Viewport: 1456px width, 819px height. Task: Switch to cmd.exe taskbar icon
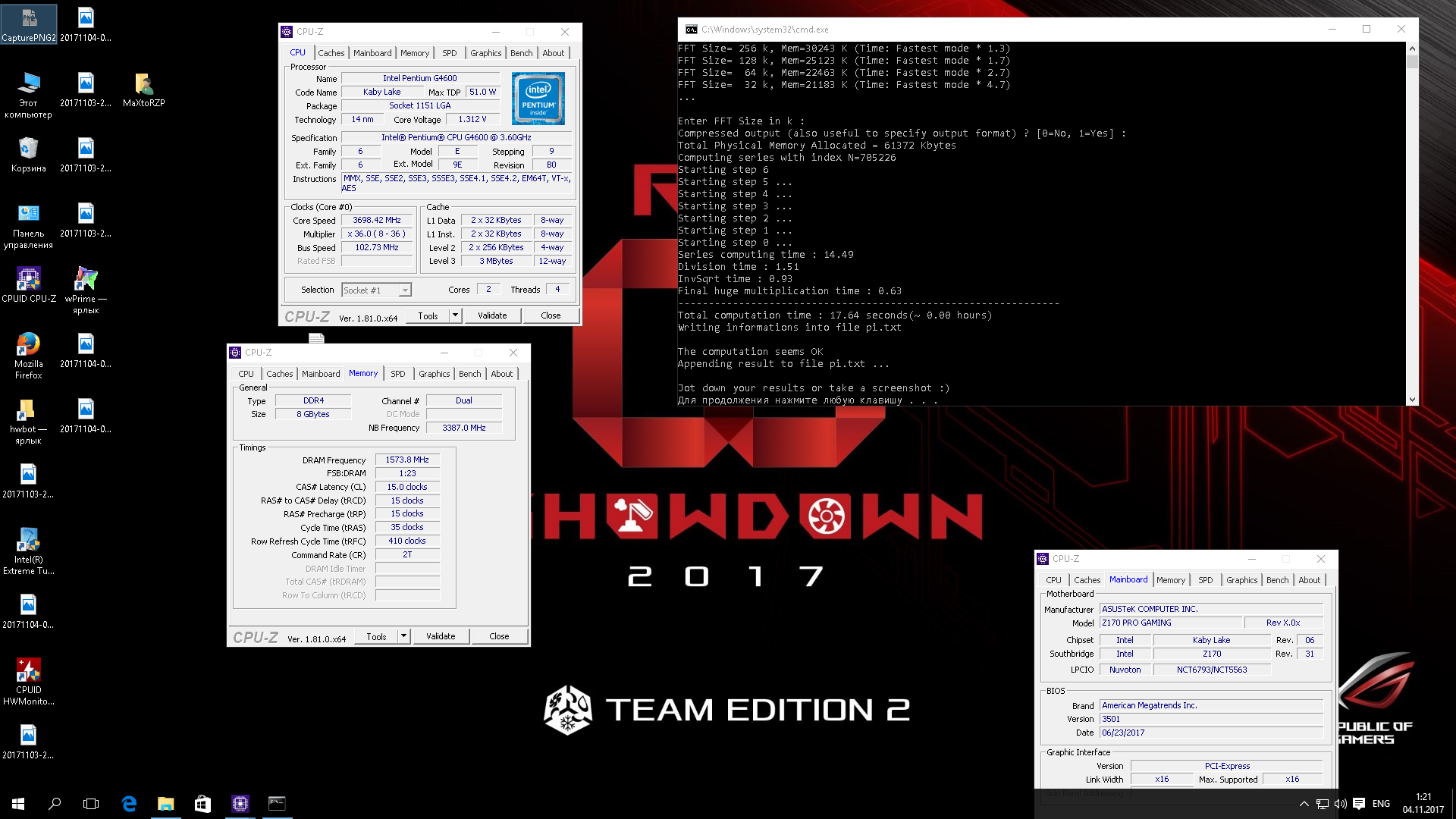pyautogui.click(x=277, y=803)
